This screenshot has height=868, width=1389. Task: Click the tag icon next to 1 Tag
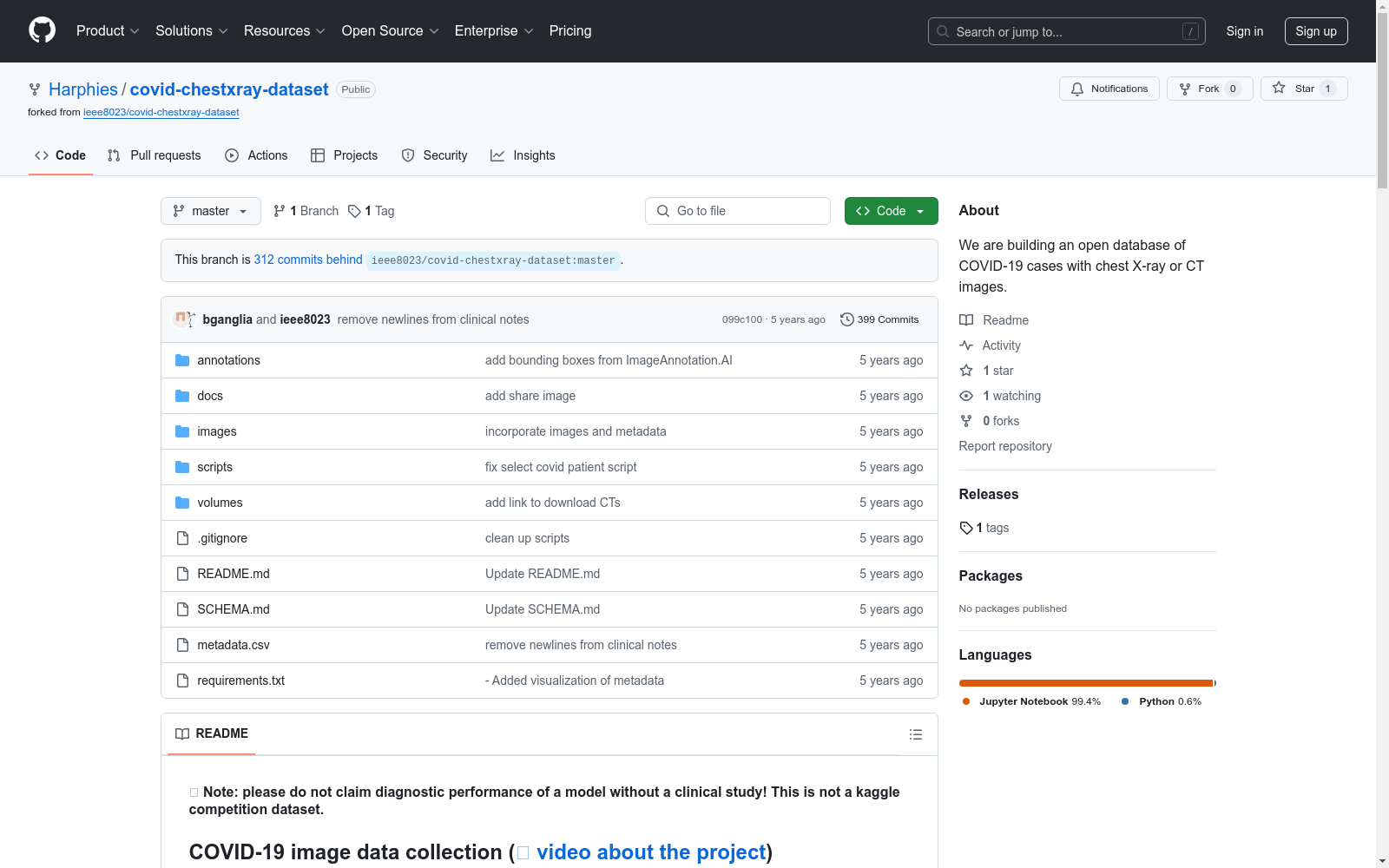(354, 211)
